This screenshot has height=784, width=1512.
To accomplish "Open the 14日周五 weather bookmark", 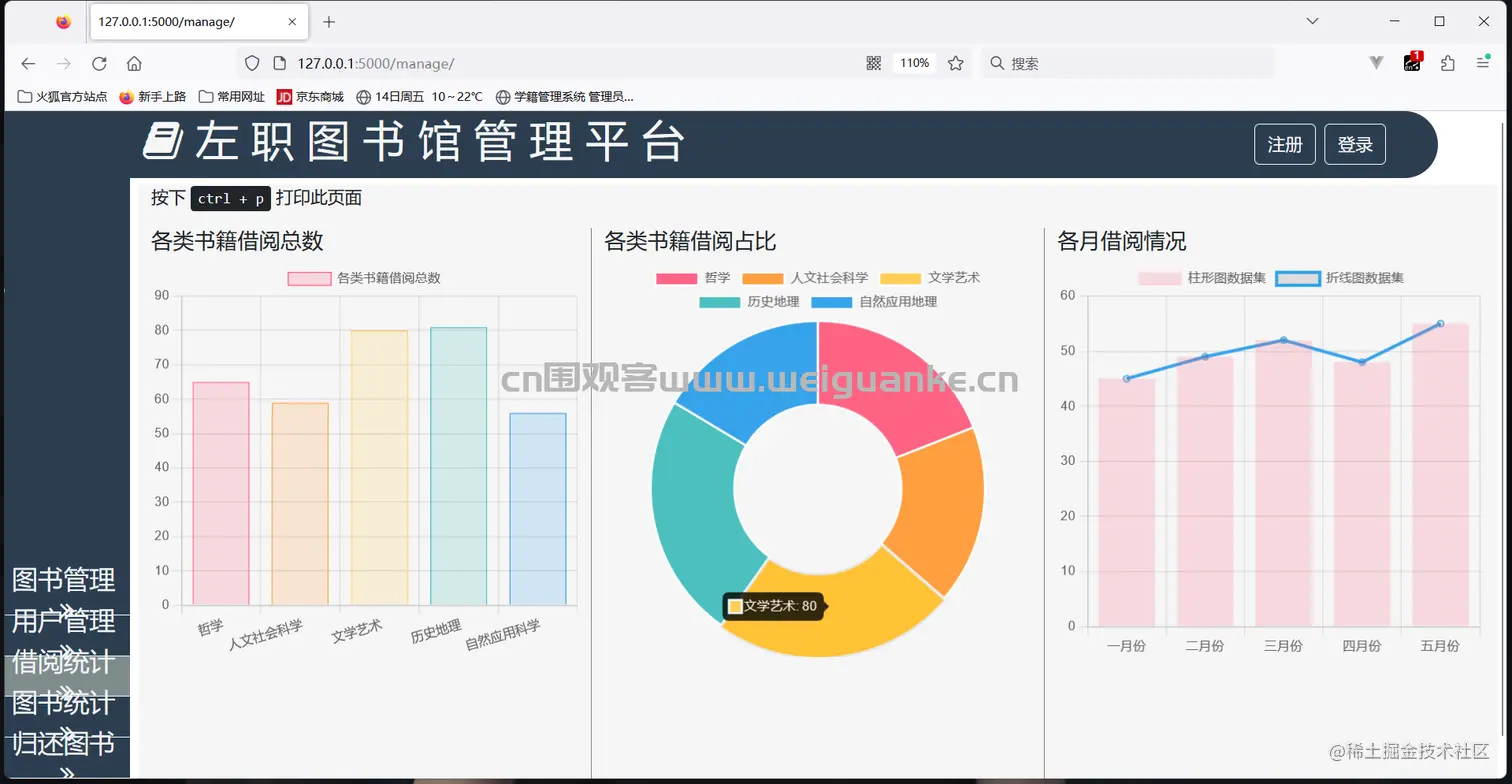I will (420, 97).
